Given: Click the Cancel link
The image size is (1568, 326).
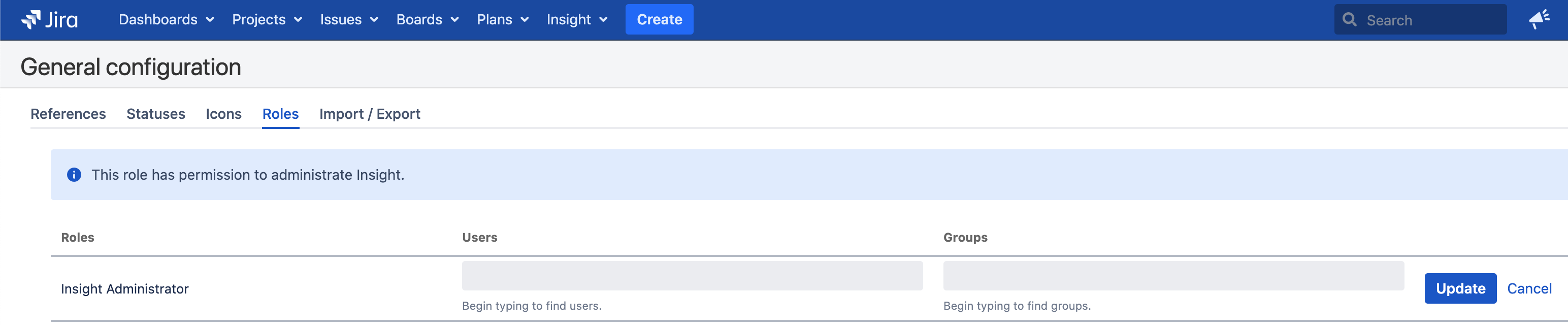Looking at the screenshot, I should coord(1529,288).
